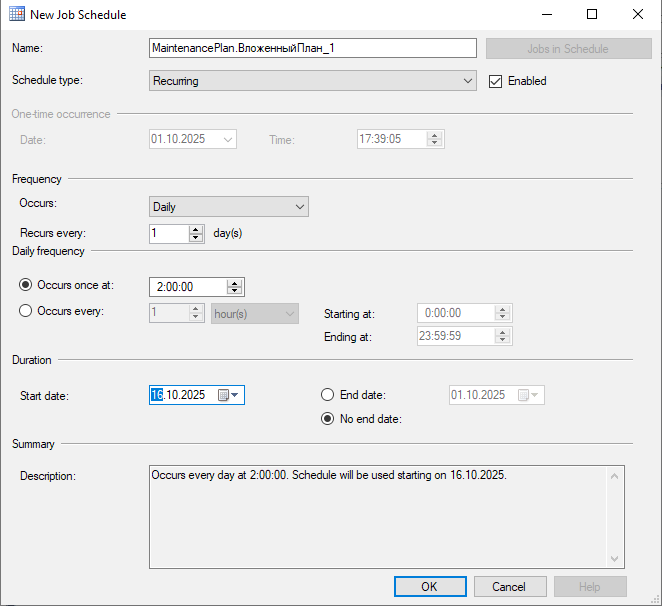Screen dimensions: 662x606
Task: Decrease the Recurs every days value
Action: tap(196, 238)
